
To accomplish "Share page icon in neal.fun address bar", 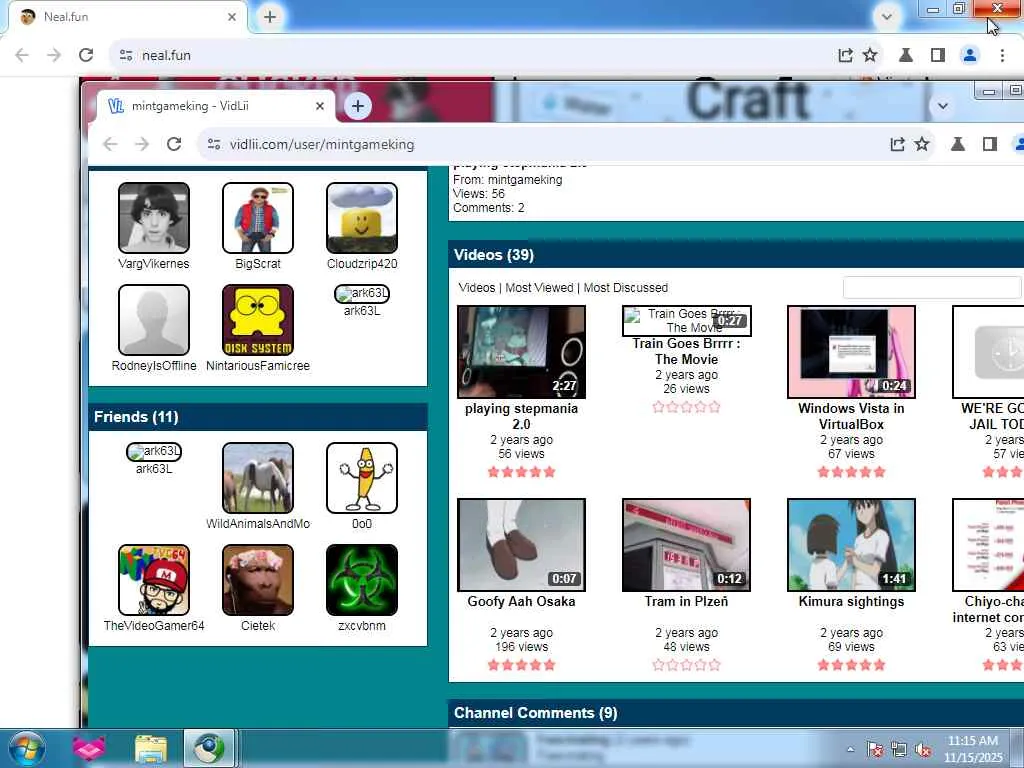I will (x=845, y=56).
